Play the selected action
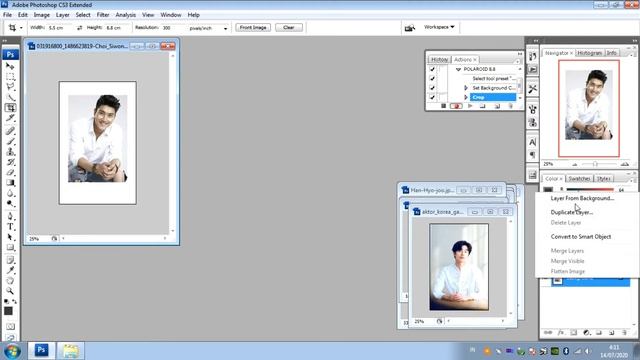 pos(470,106)
